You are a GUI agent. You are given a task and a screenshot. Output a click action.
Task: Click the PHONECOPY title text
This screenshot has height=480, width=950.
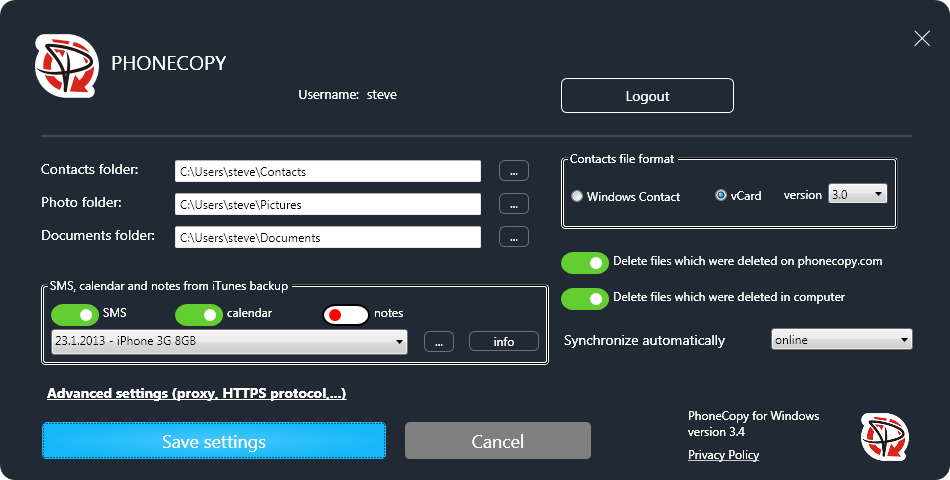point(168,63)
